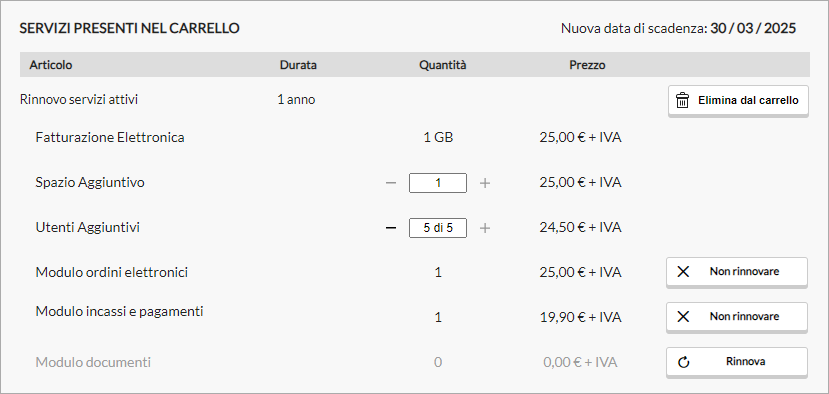Image resolution: width=829 pixels, height=394 pixels.
Task: Decrease Utenti Aggiuntivi quantity with minus
Action: tap(391, 228)
